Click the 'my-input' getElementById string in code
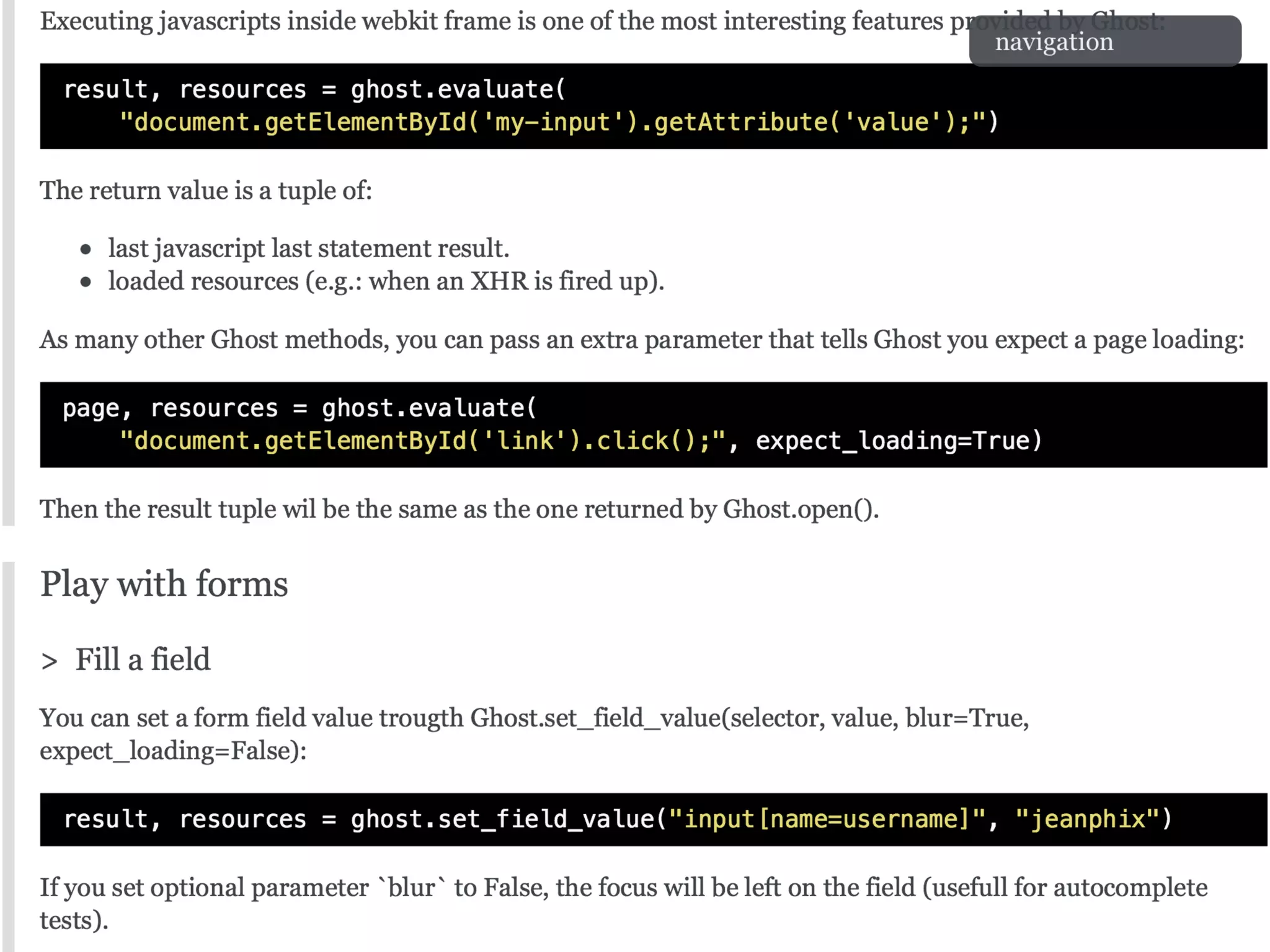 pos(553,122)
